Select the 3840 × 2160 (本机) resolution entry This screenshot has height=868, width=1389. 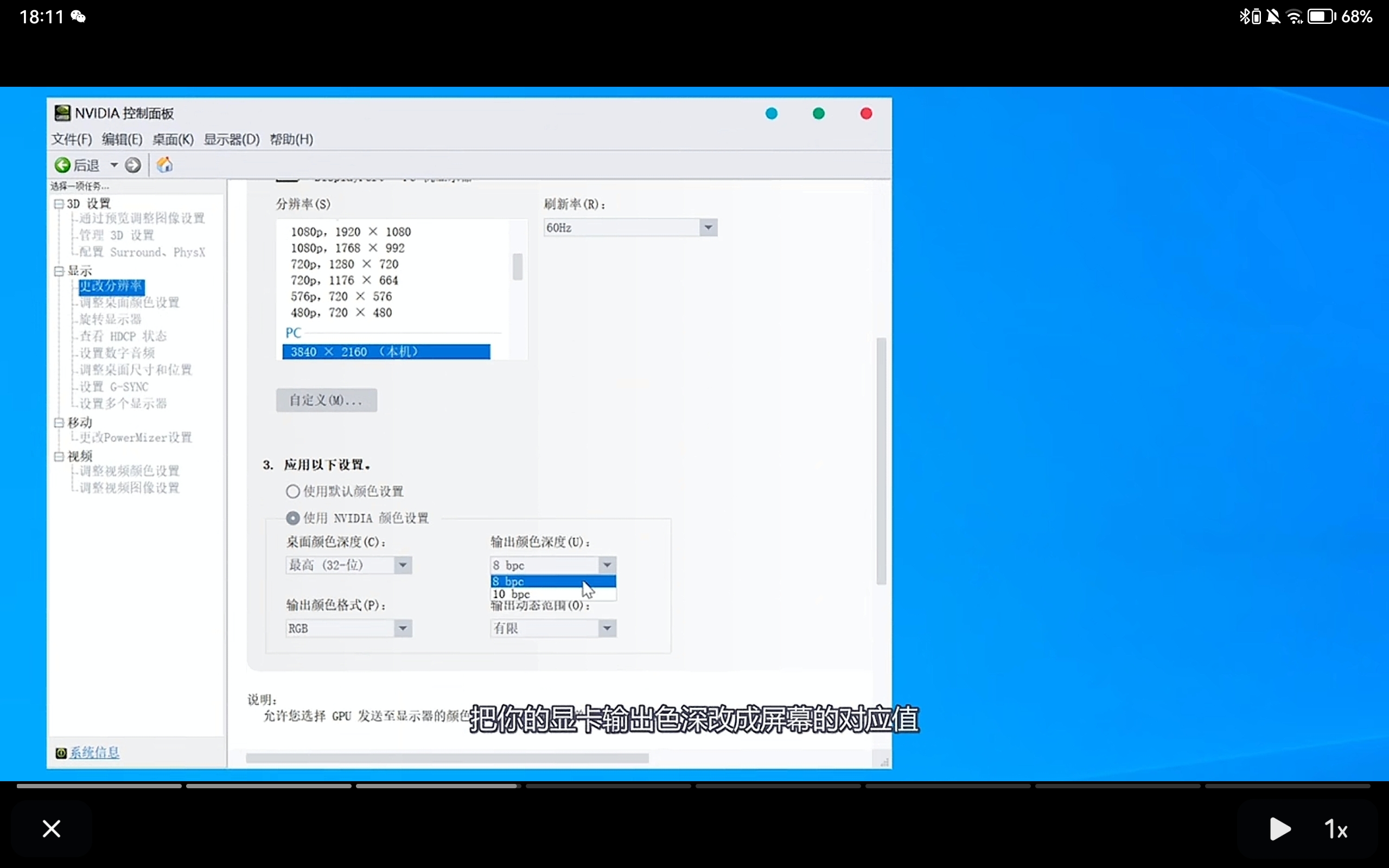click(x=386, y=352)
